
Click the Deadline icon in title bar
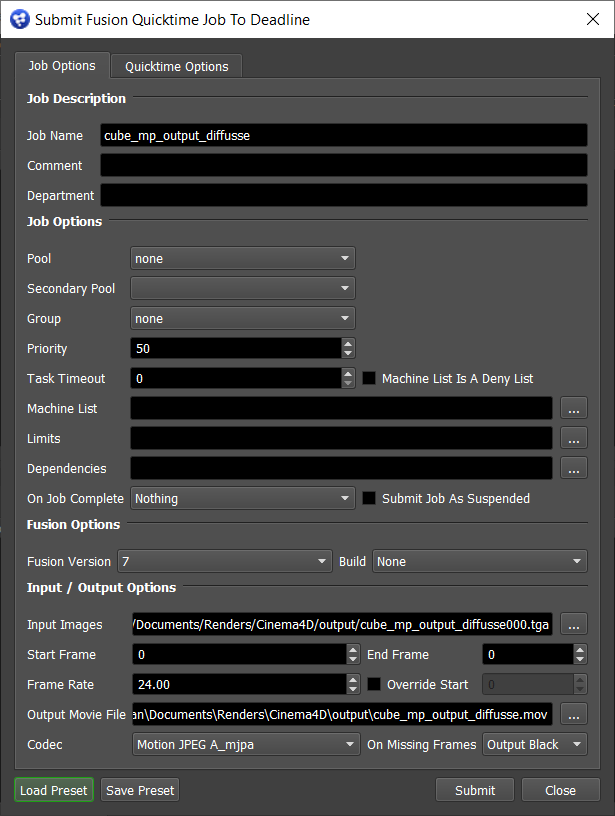tap(19, 20)
